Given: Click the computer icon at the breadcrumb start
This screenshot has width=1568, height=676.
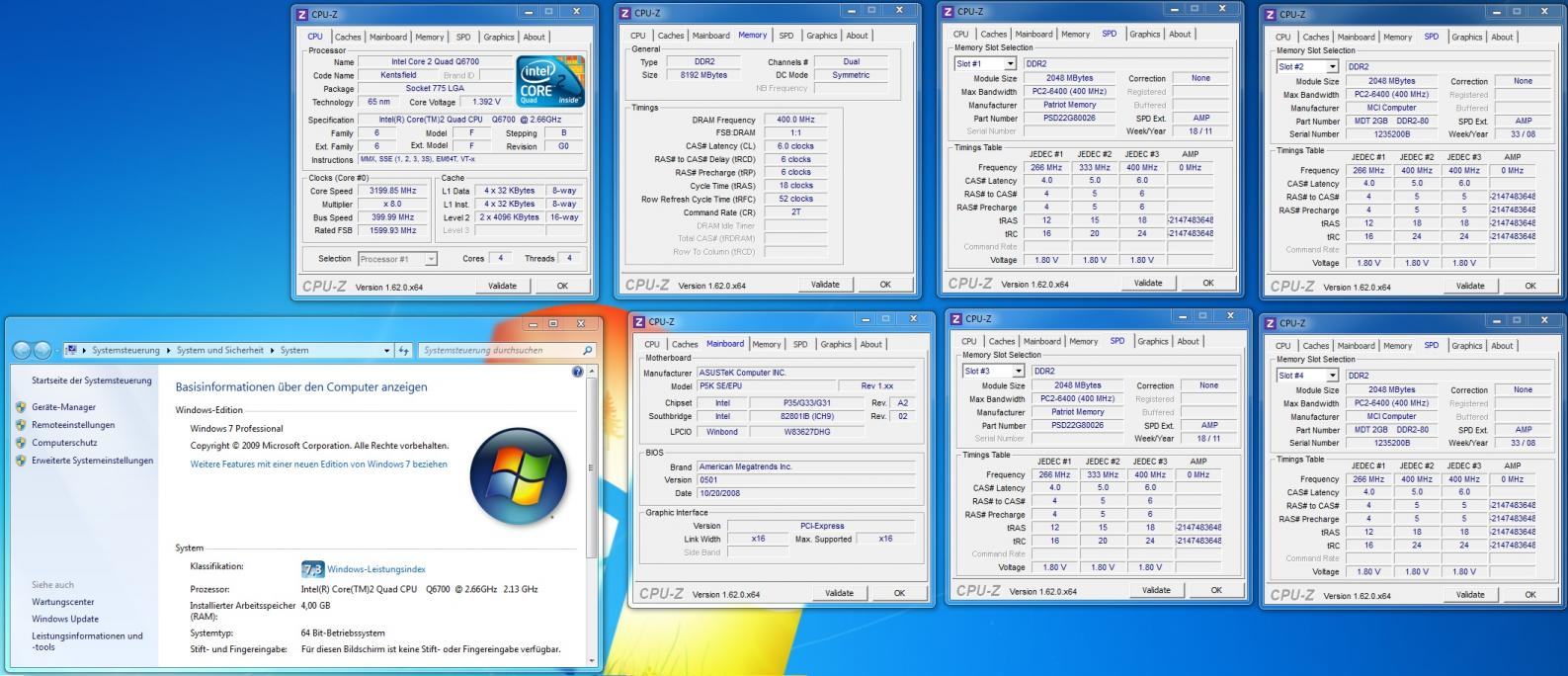Looking at the screenshot, I should tap(71, 350).
